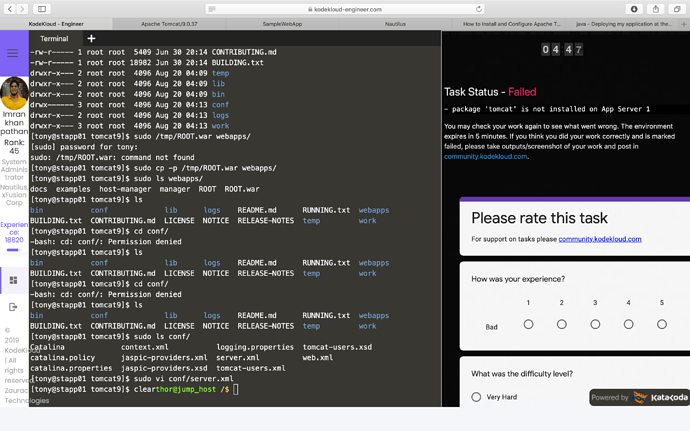This screenshot has height=431, width=690.
Task: Select rating 5 for experience
Action: click(x=662, y=324)
